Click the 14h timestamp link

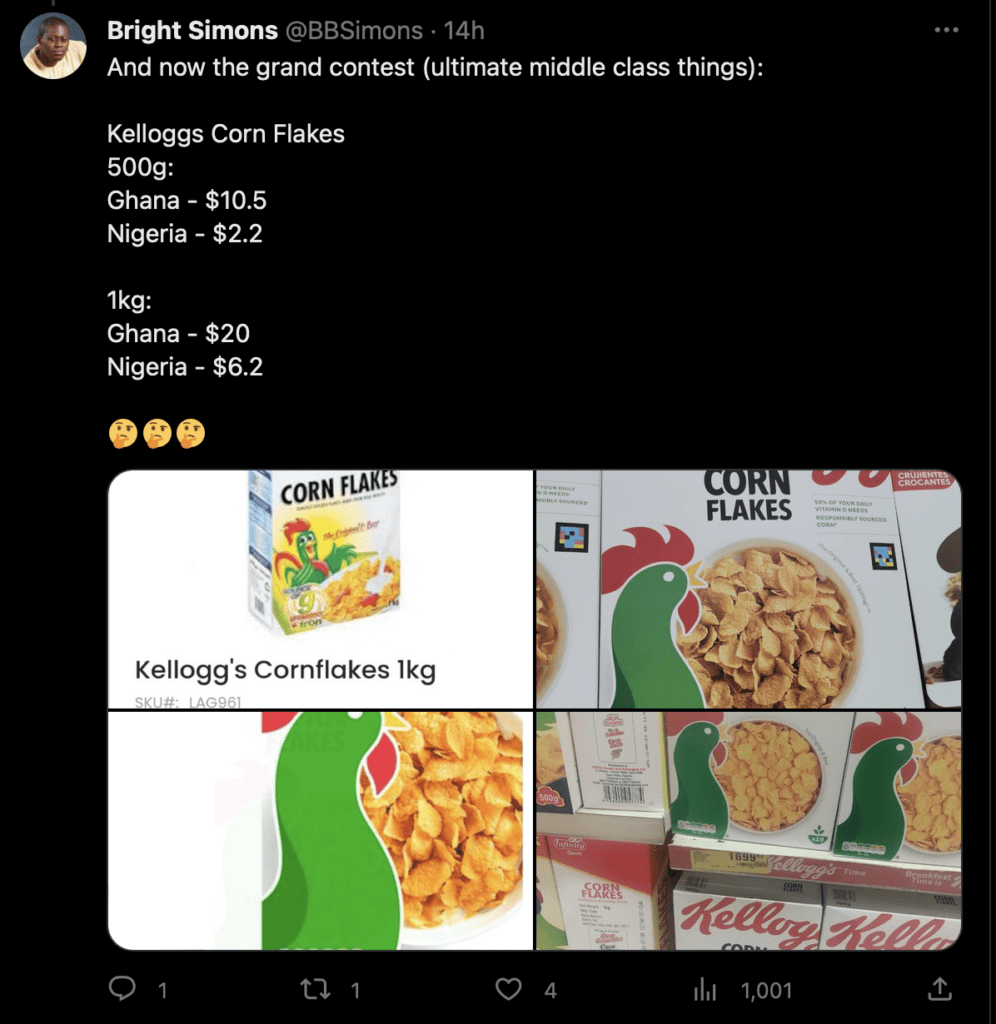(464, 31)
